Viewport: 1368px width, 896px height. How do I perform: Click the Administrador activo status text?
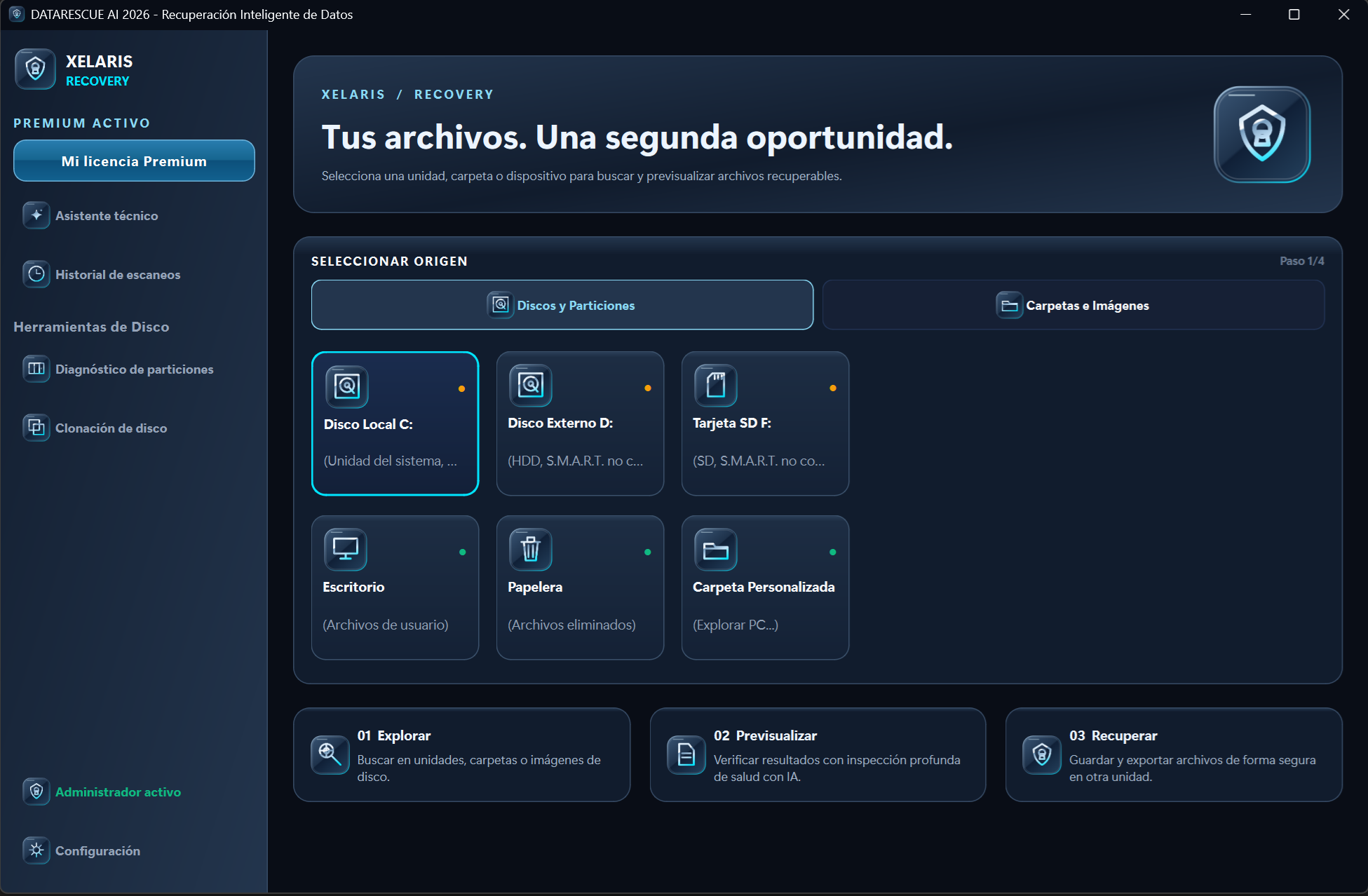pos(118,792)
